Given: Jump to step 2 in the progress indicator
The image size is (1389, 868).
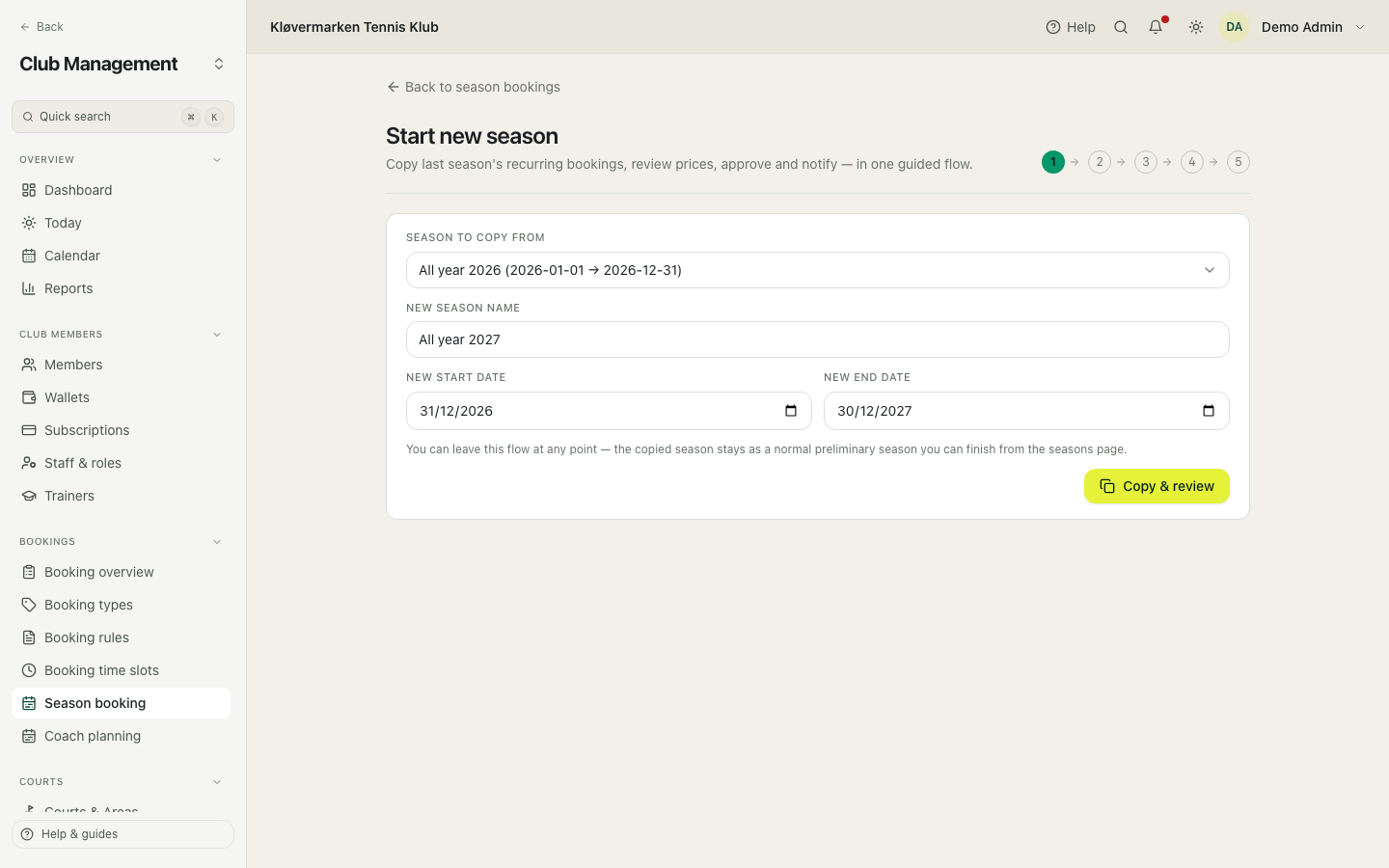Looking at the screenshot, I should point(1100,162).
